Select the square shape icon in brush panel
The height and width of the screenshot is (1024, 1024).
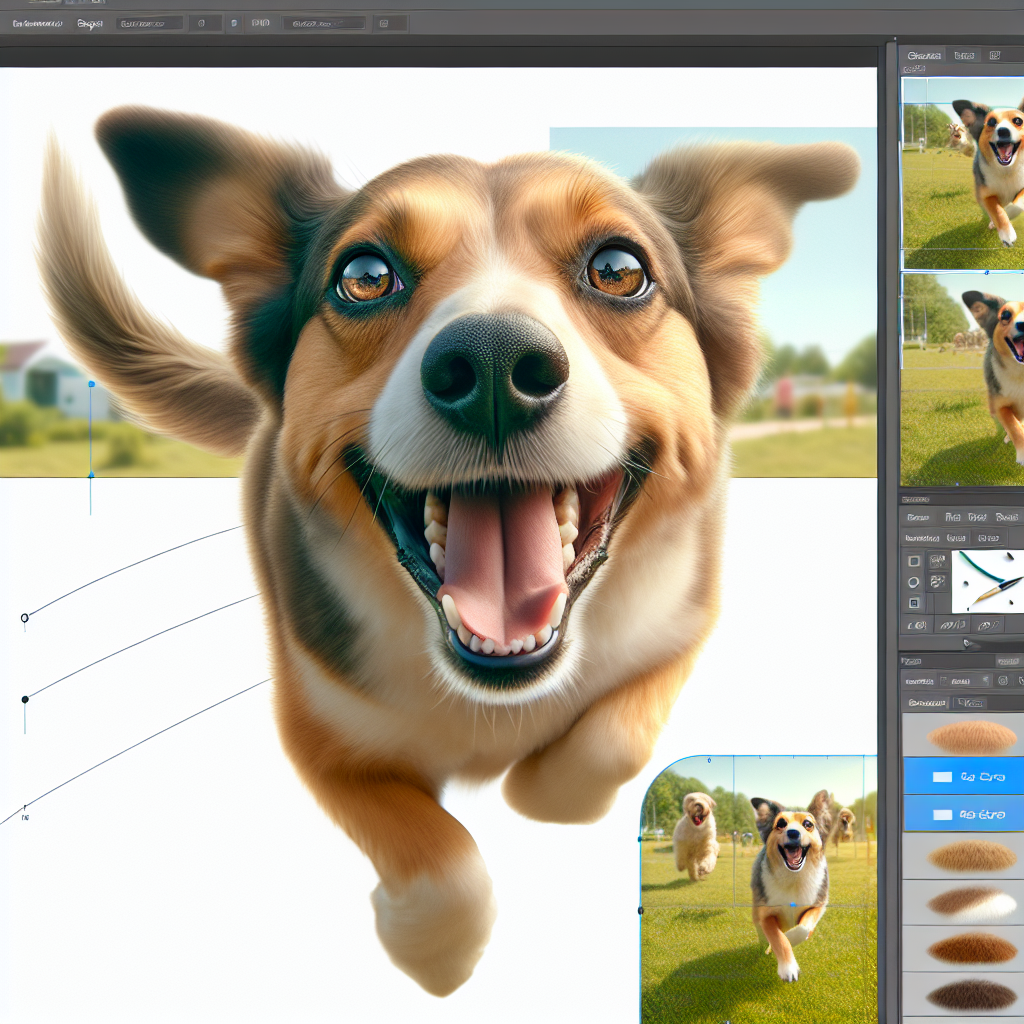pyautogui.click(x=914, y=561)
